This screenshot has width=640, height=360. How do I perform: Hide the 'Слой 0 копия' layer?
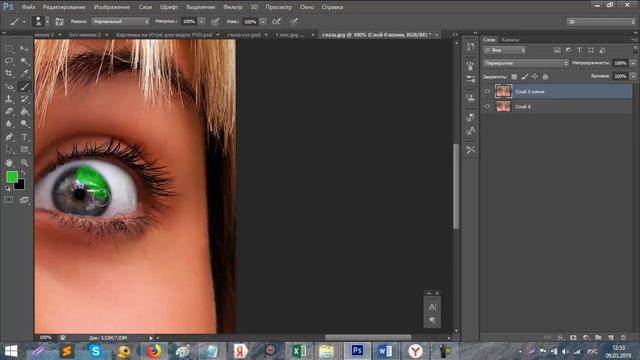point(487,91)
